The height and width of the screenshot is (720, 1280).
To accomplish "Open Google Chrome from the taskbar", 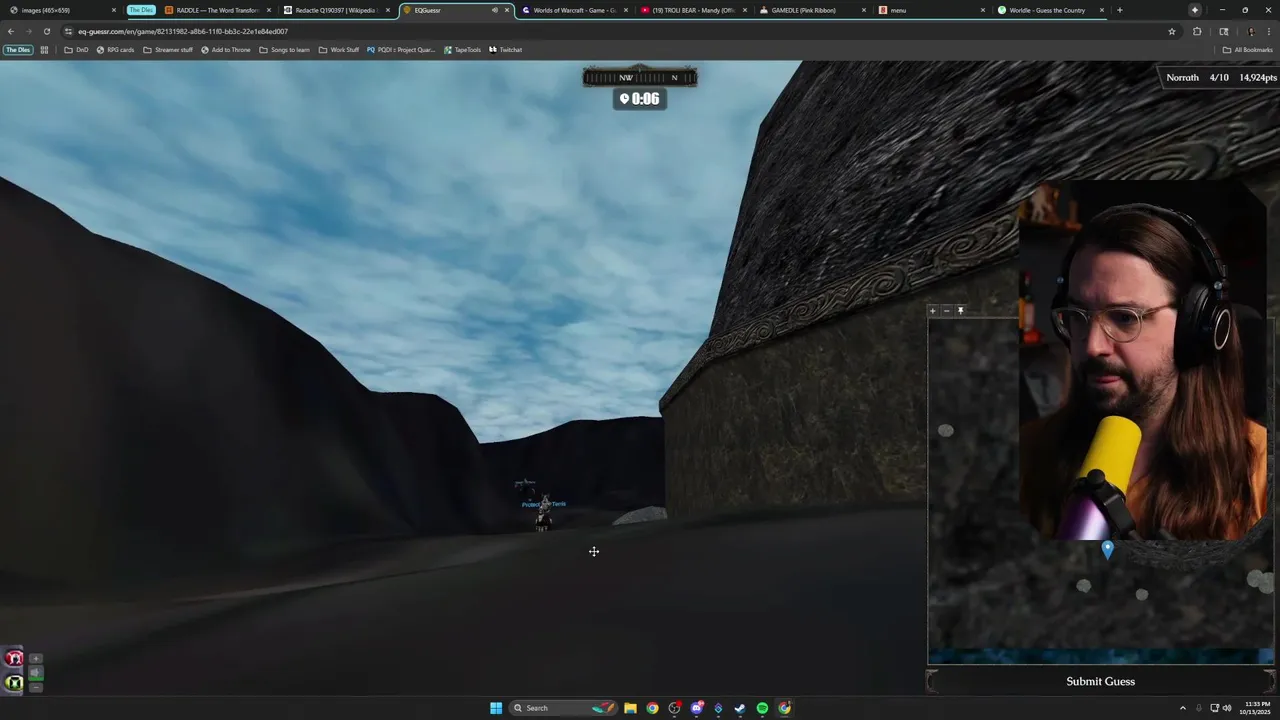I will (652, 708).
